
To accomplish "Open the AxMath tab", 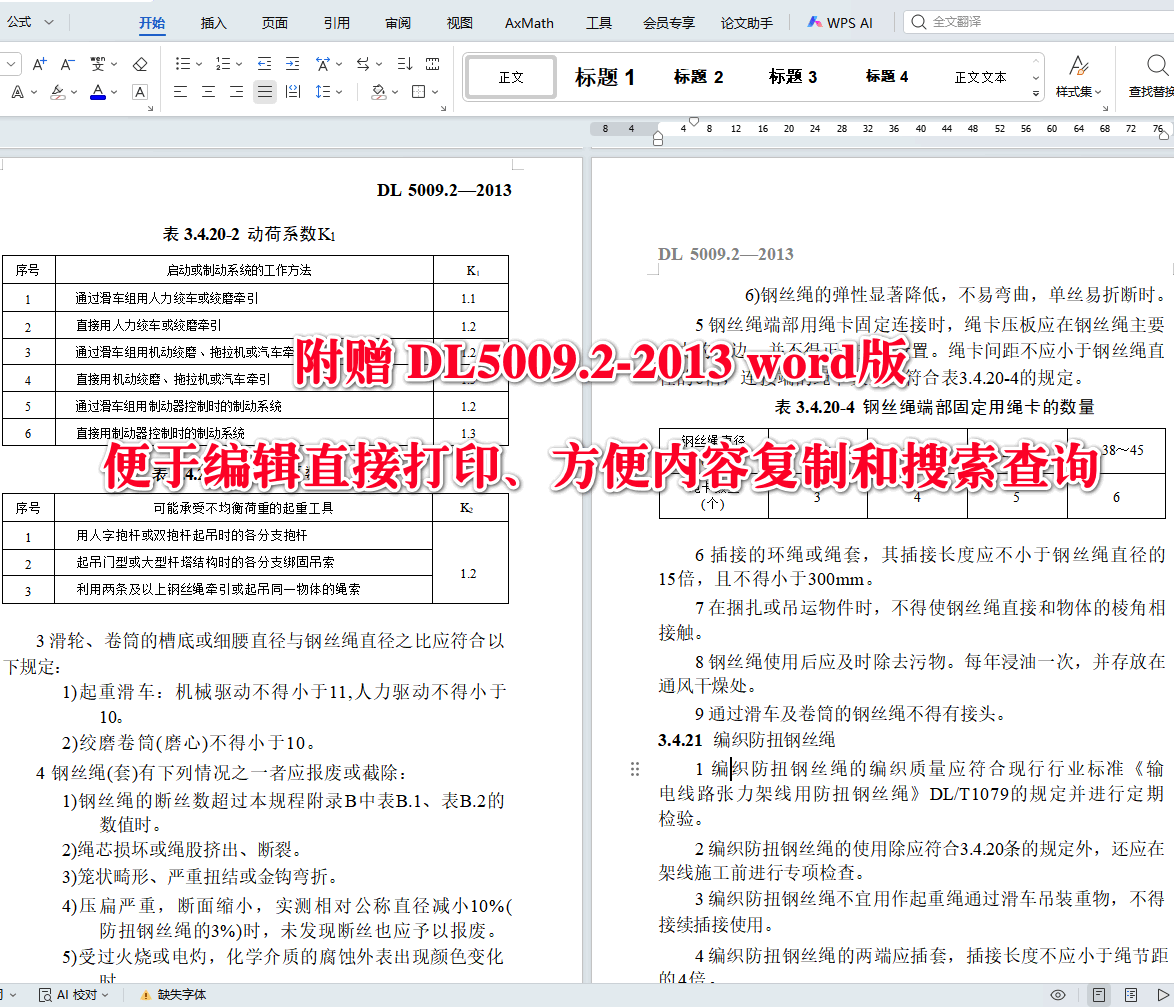I will tap(529, 23).
